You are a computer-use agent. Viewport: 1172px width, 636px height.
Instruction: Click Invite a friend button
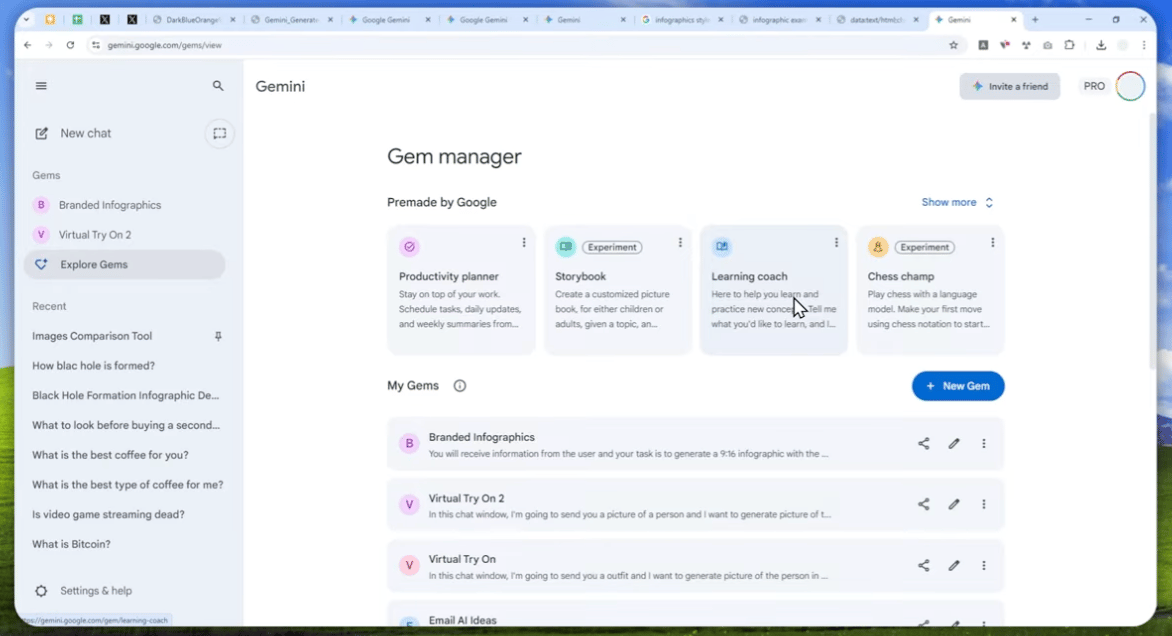(x=1010, y=87)
